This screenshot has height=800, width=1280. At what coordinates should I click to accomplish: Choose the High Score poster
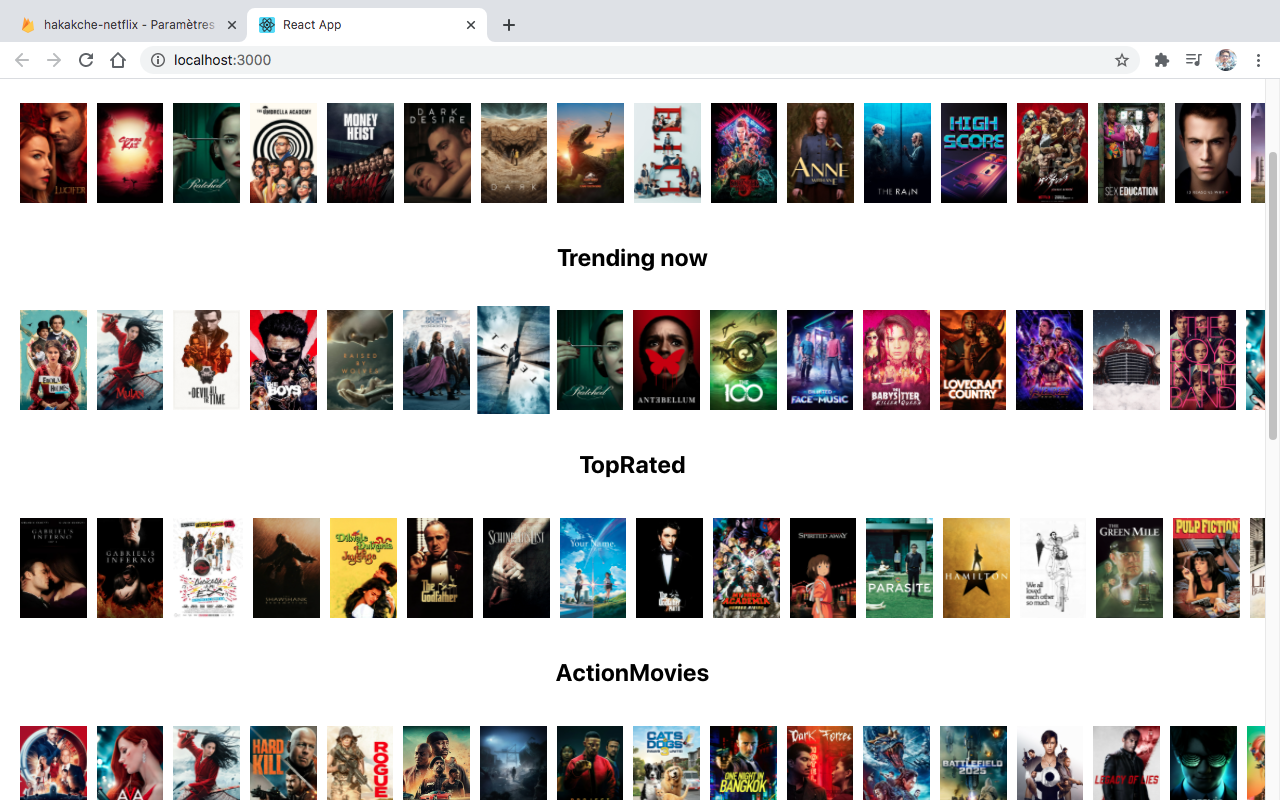pos(974,153)
